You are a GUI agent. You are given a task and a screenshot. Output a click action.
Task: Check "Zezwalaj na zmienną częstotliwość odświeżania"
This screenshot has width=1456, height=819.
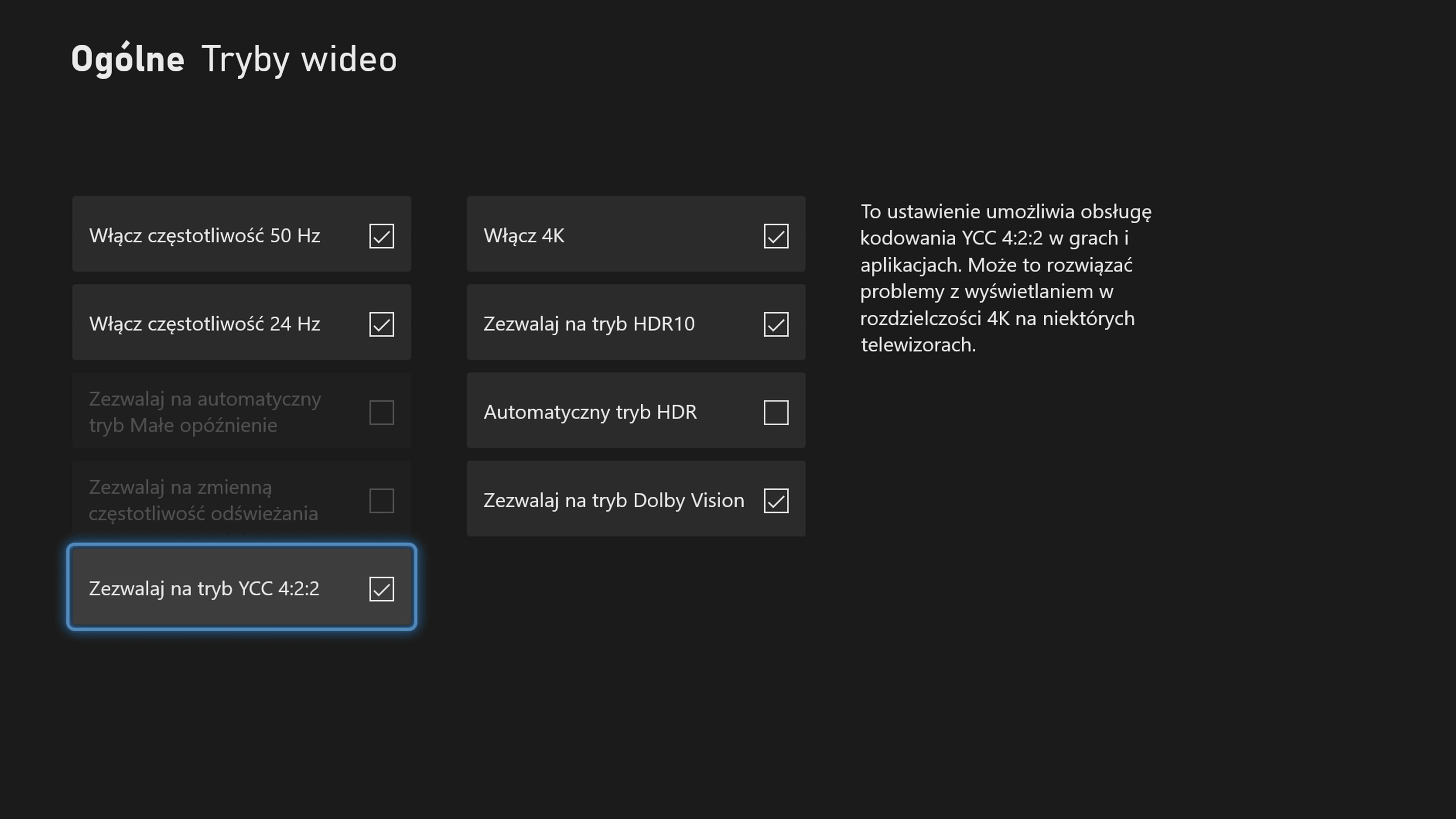point(381,500)
